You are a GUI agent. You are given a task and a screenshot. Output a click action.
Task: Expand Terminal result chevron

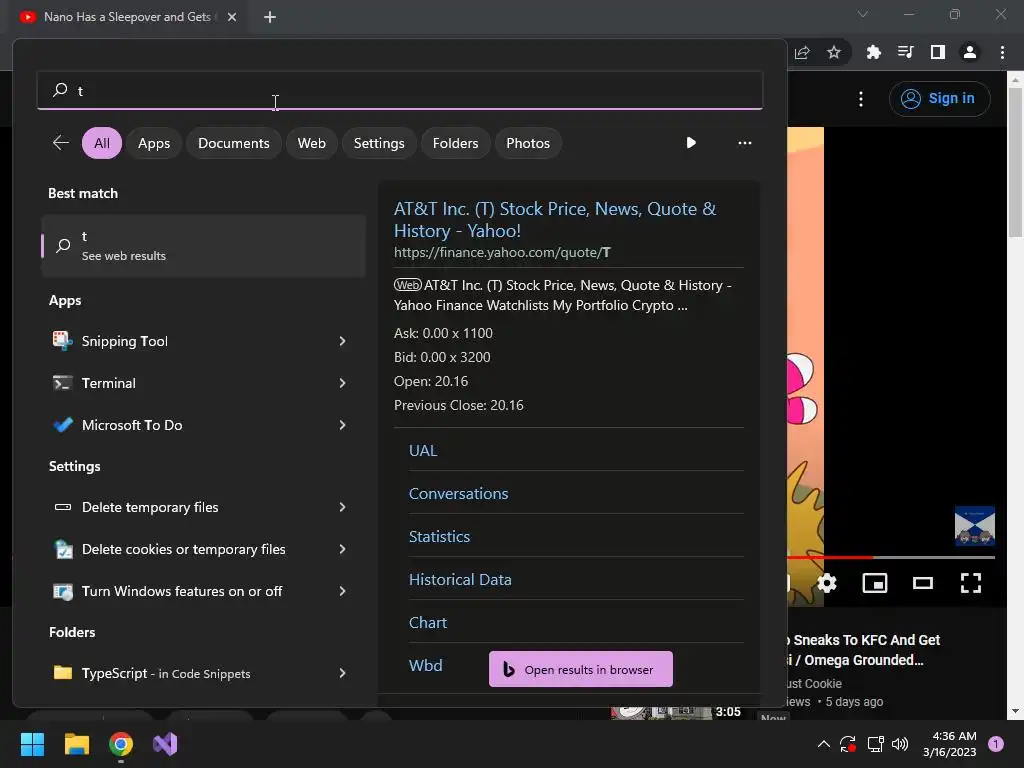(342, 383)
